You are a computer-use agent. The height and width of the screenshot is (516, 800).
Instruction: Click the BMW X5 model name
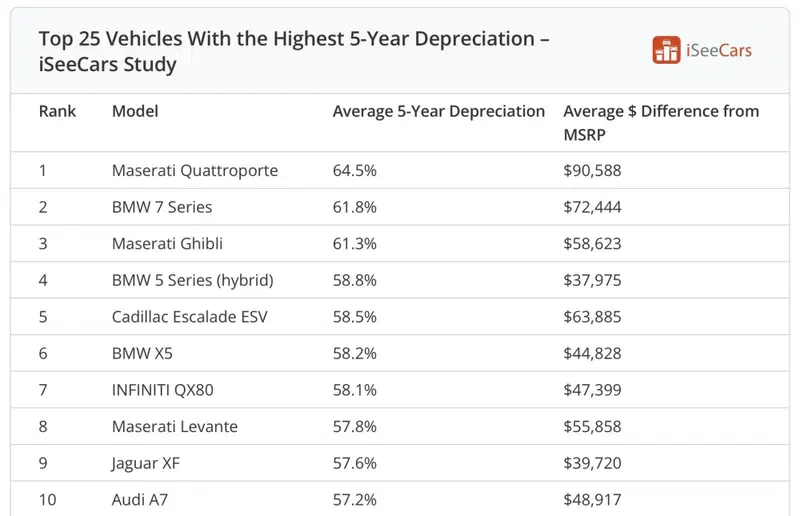coord(142,353)
